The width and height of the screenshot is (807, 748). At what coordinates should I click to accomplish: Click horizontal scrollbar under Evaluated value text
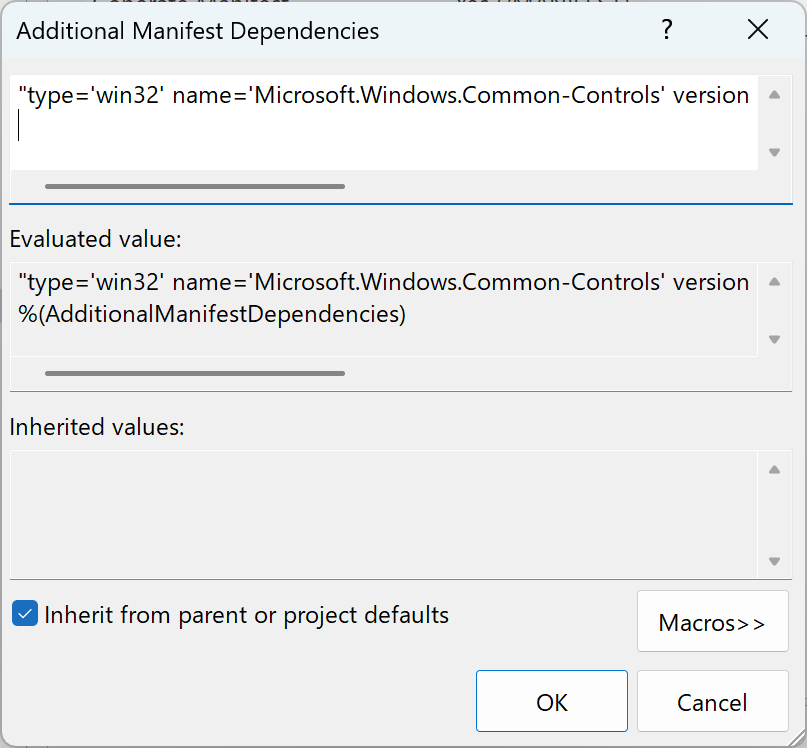(195, 373)
